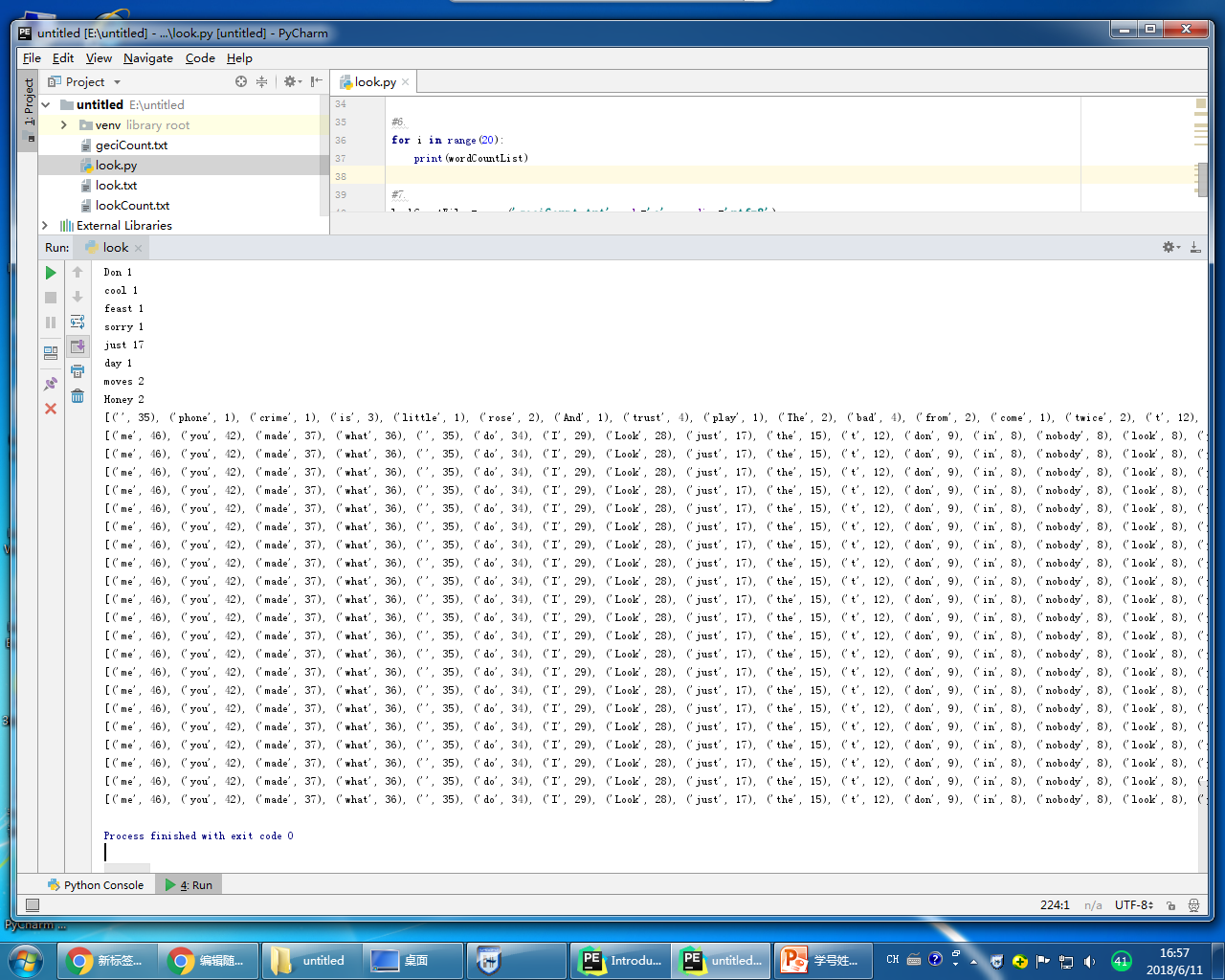Open the Navigate menu
This screenshot has height=980, width=1225.
pos(147,58)
